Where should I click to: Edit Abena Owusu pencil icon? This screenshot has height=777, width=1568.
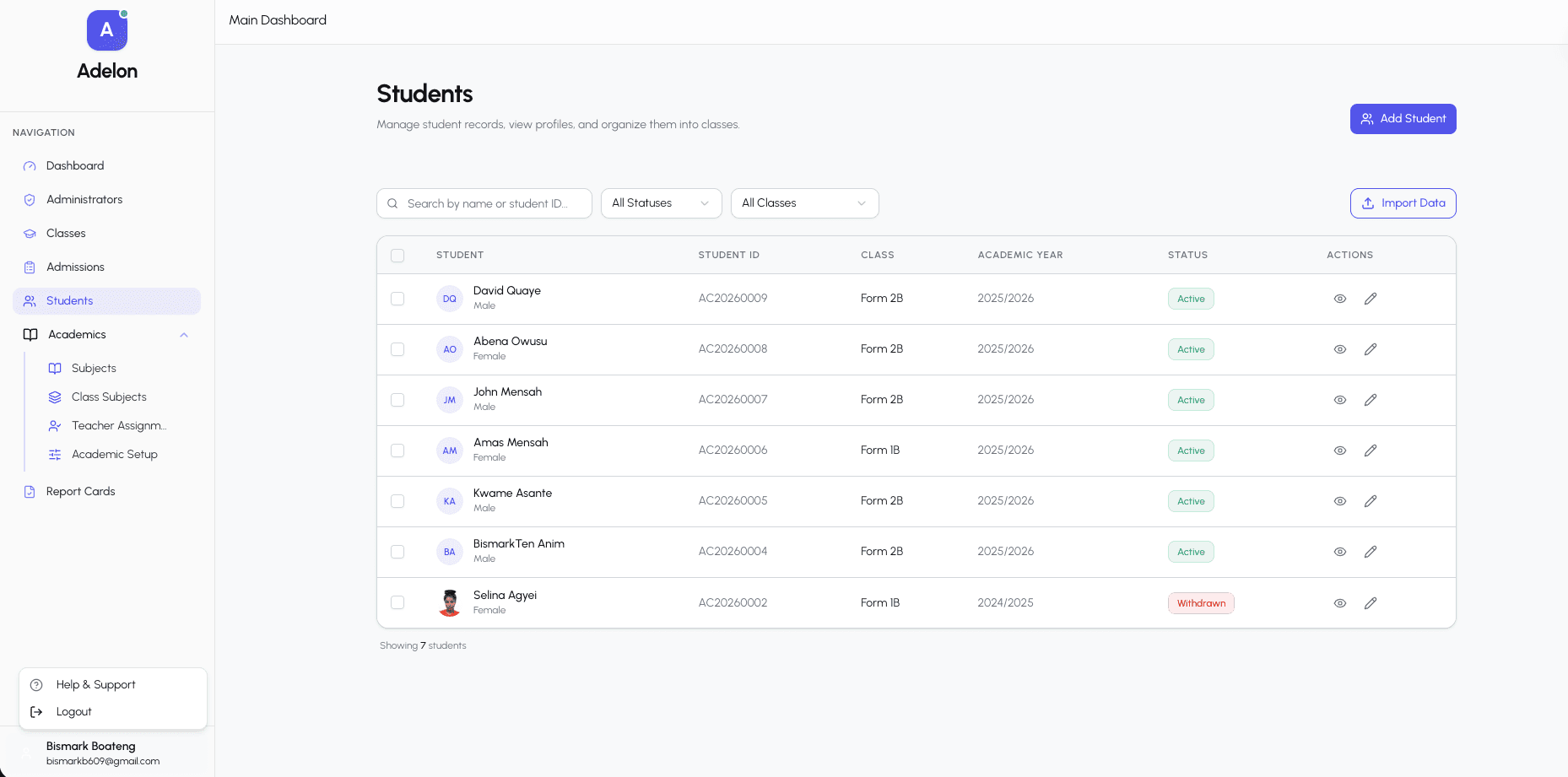pos(1371,349)
